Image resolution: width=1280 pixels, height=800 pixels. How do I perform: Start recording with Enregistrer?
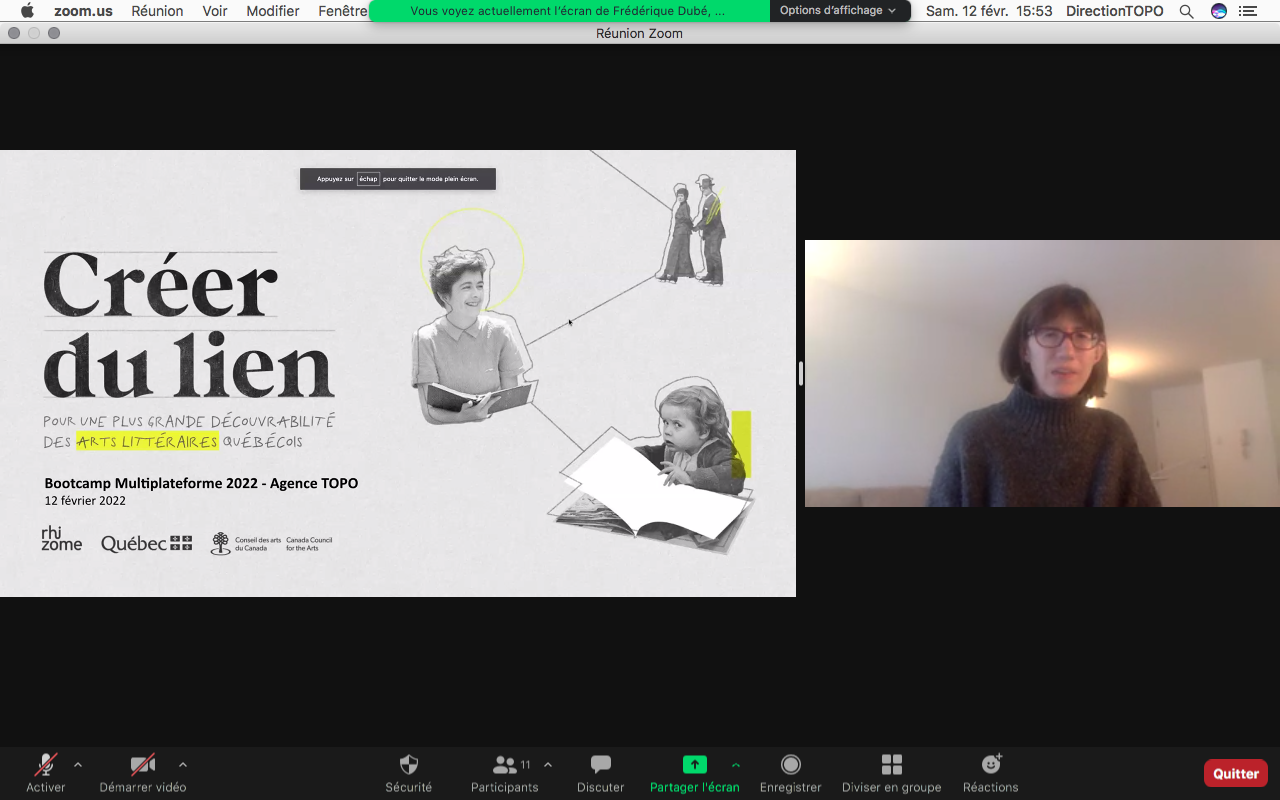coord(790,765)
